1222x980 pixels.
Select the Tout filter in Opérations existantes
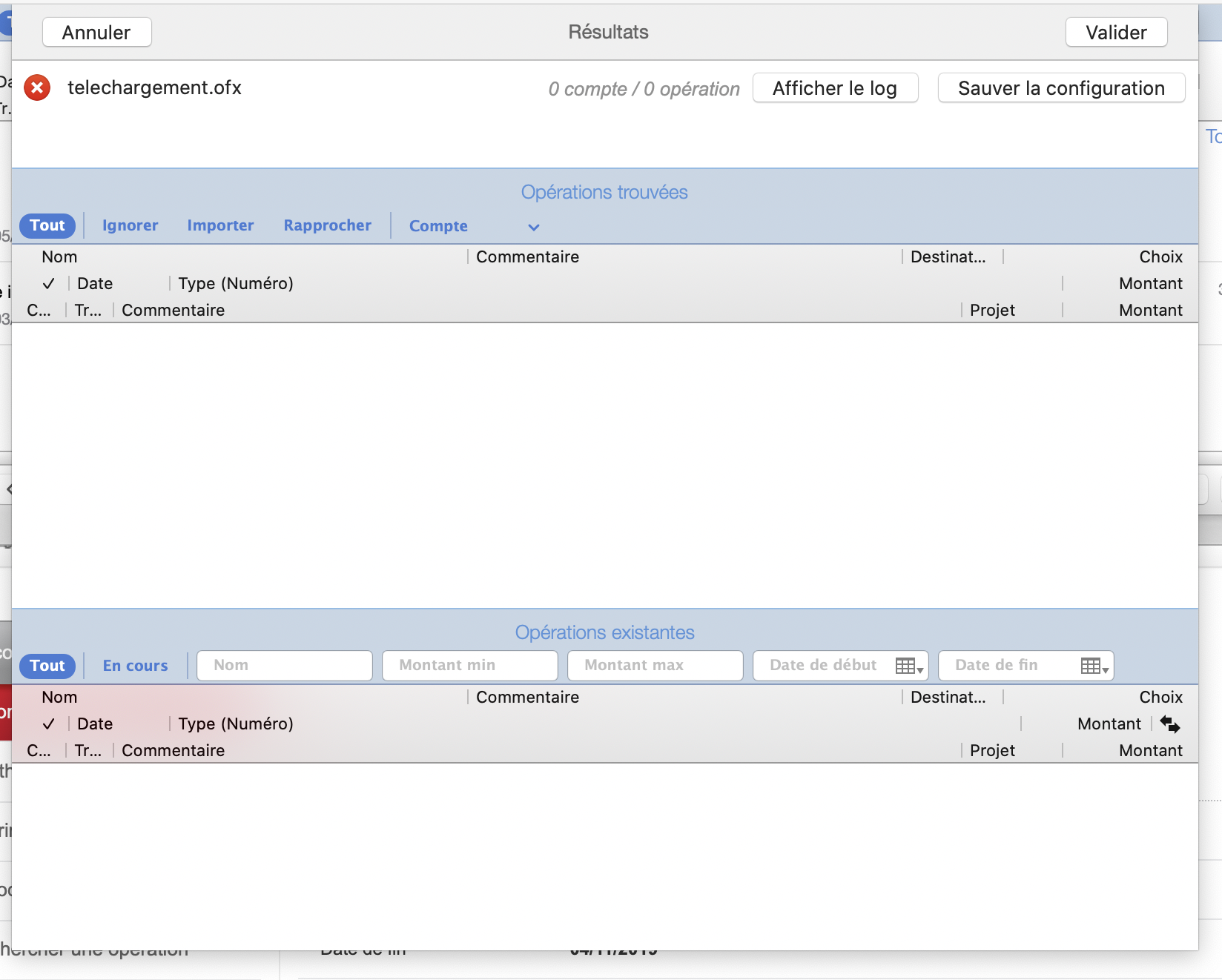pyautogui.click(x=47, y=666)
